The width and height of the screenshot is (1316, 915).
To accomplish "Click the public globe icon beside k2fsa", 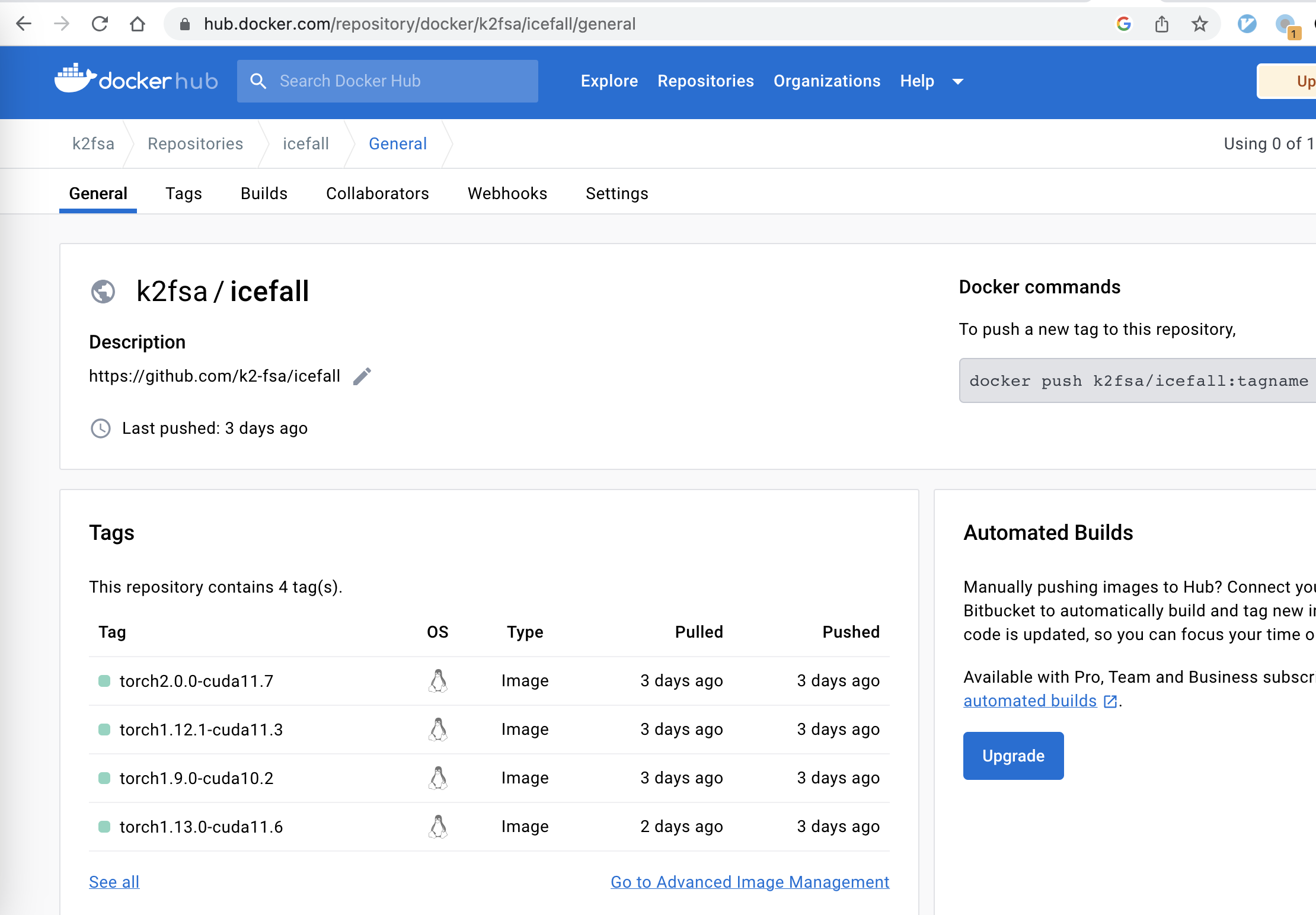I will click(x=103, y=292).
